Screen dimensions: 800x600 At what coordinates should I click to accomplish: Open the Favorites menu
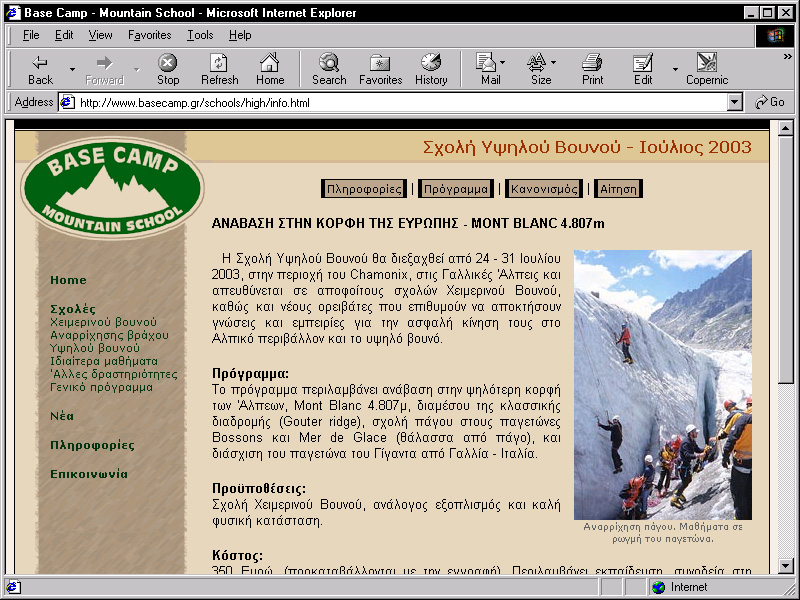pos(149,35)
